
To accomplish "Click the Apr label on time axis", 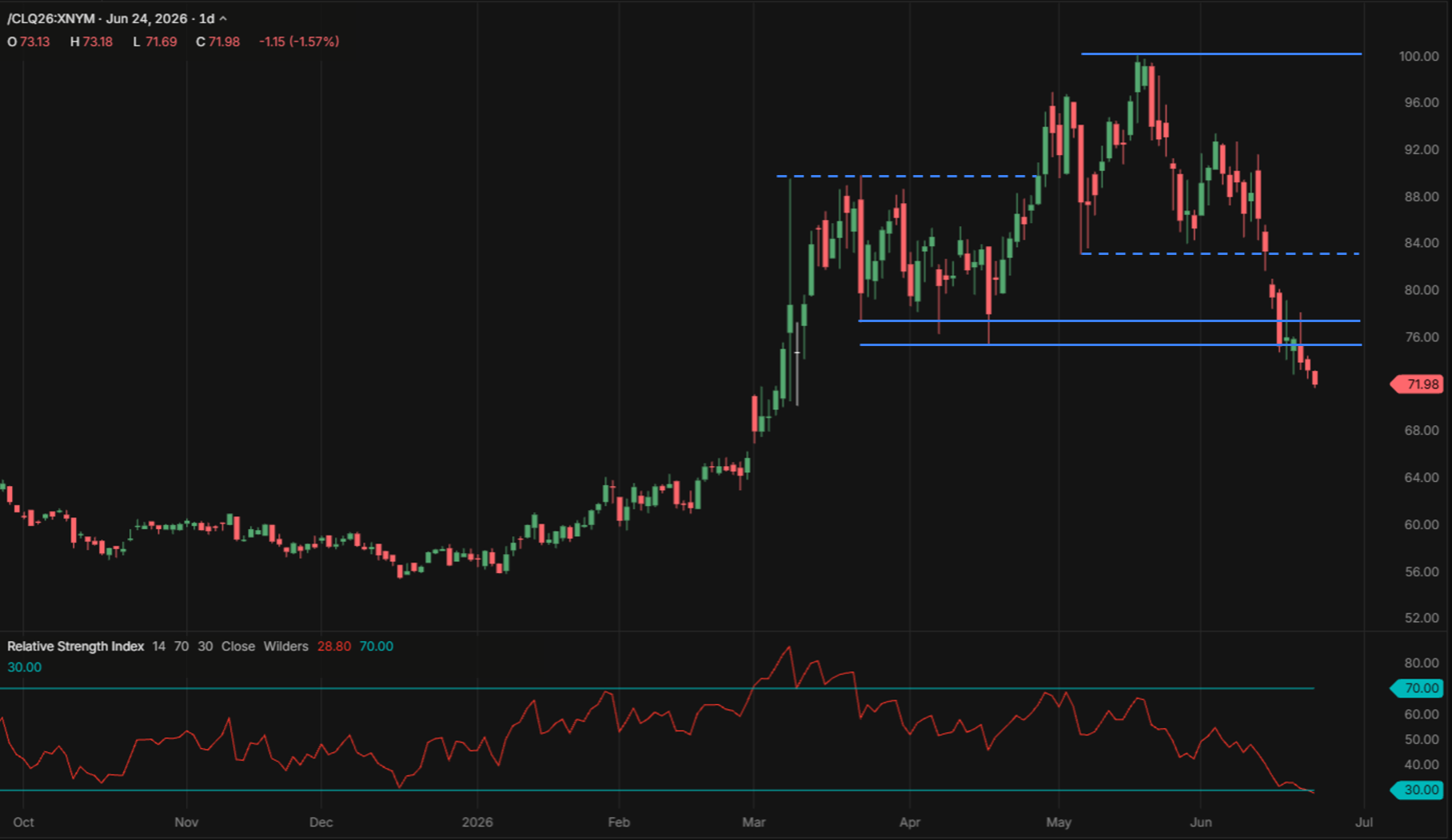I will click(910, 822).
